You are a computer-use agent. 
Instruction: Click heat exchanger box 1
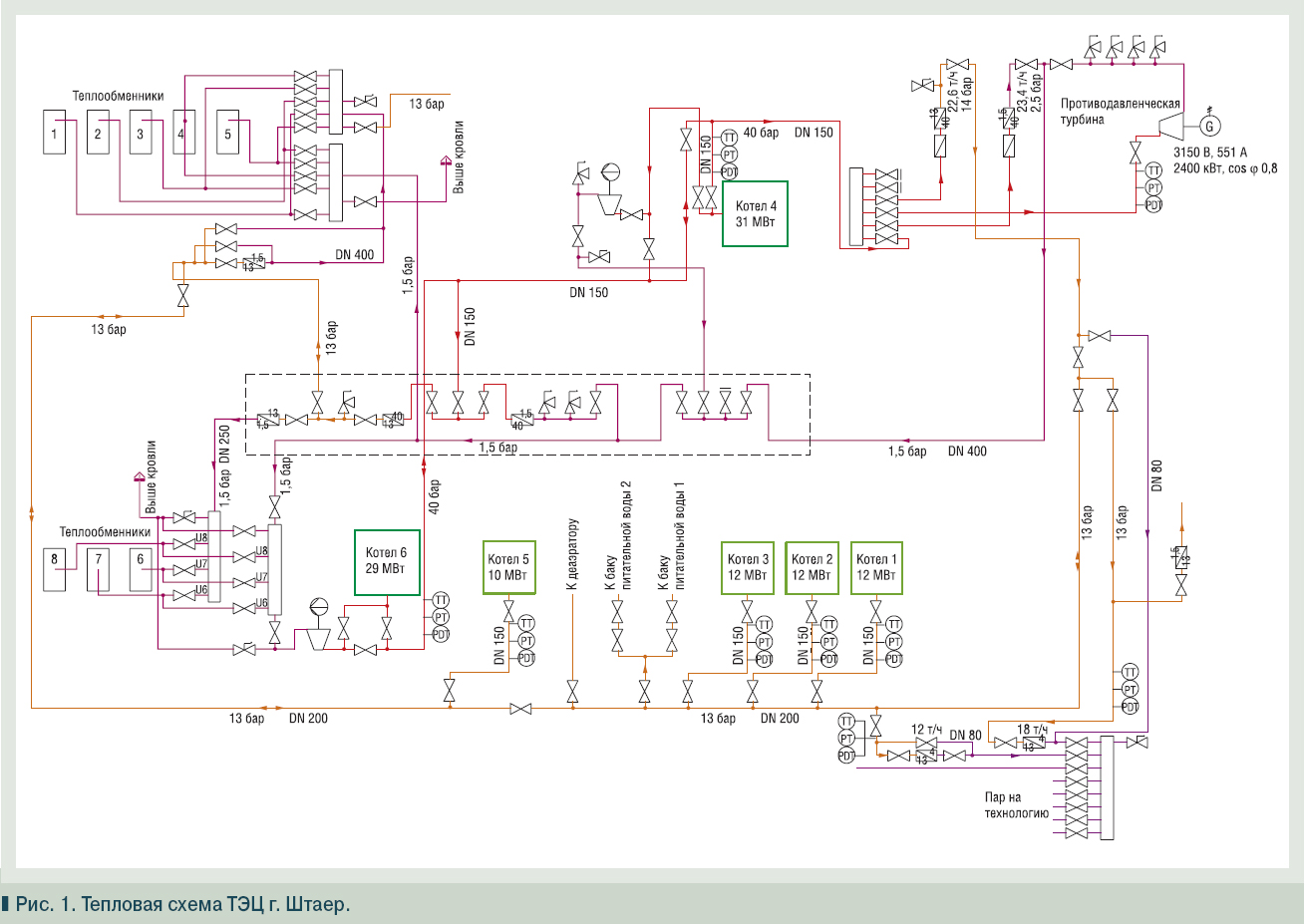tap(54, 133)
